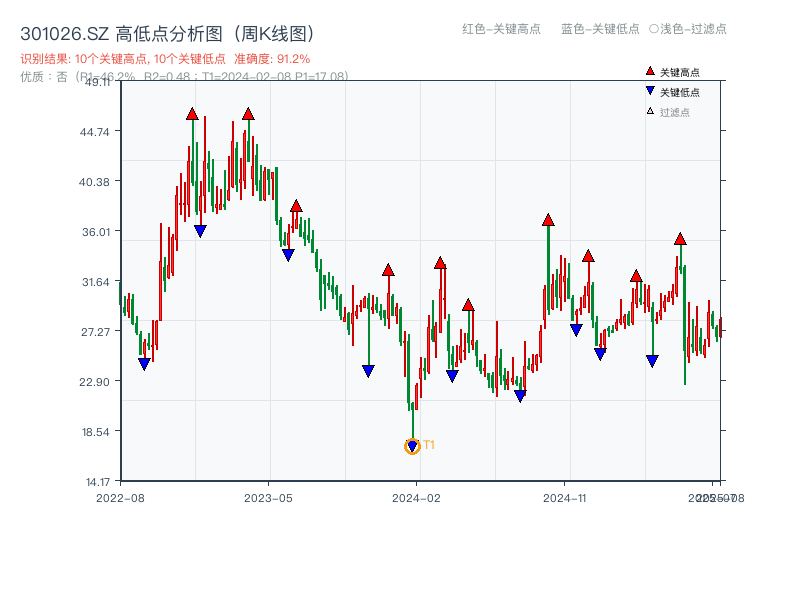Select the blue down-triangle at the chart's lowest point
The width and height of the screenshot is (800, 600).
coord(412,447)
